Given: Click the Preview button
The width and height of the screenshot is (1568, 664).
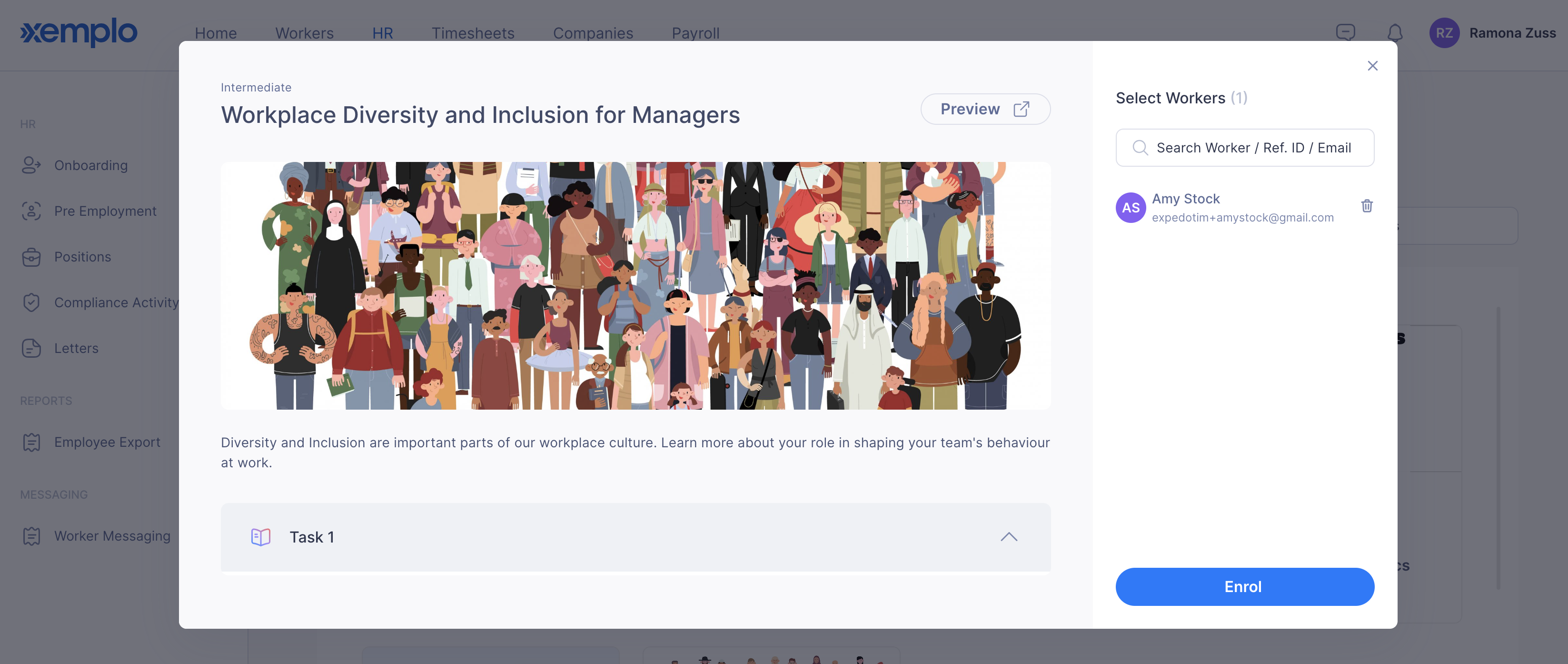Looking at the screenshot, I should tap(985, 109).
